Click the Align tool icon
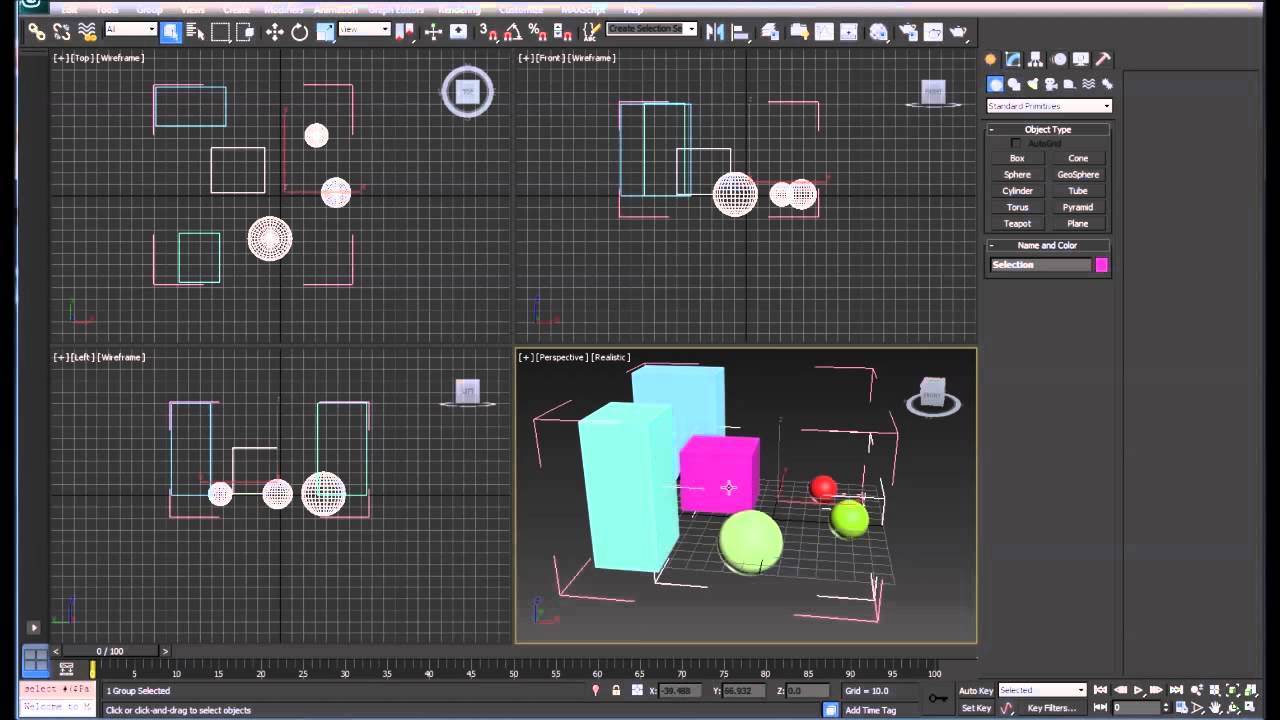The image size is (1280, 720). 741,32
